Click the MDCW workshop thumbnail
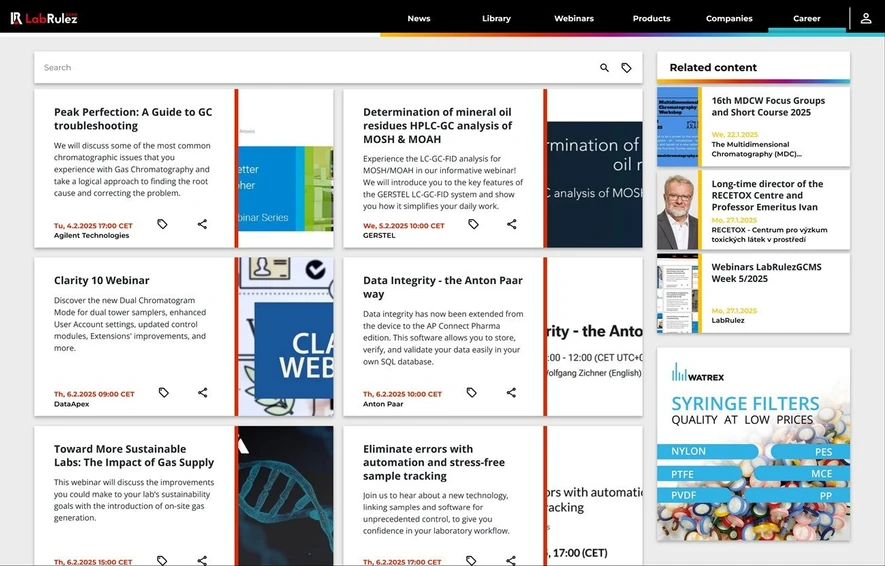The width and height of the screenshot is (885, 566). tap(677, 126)
